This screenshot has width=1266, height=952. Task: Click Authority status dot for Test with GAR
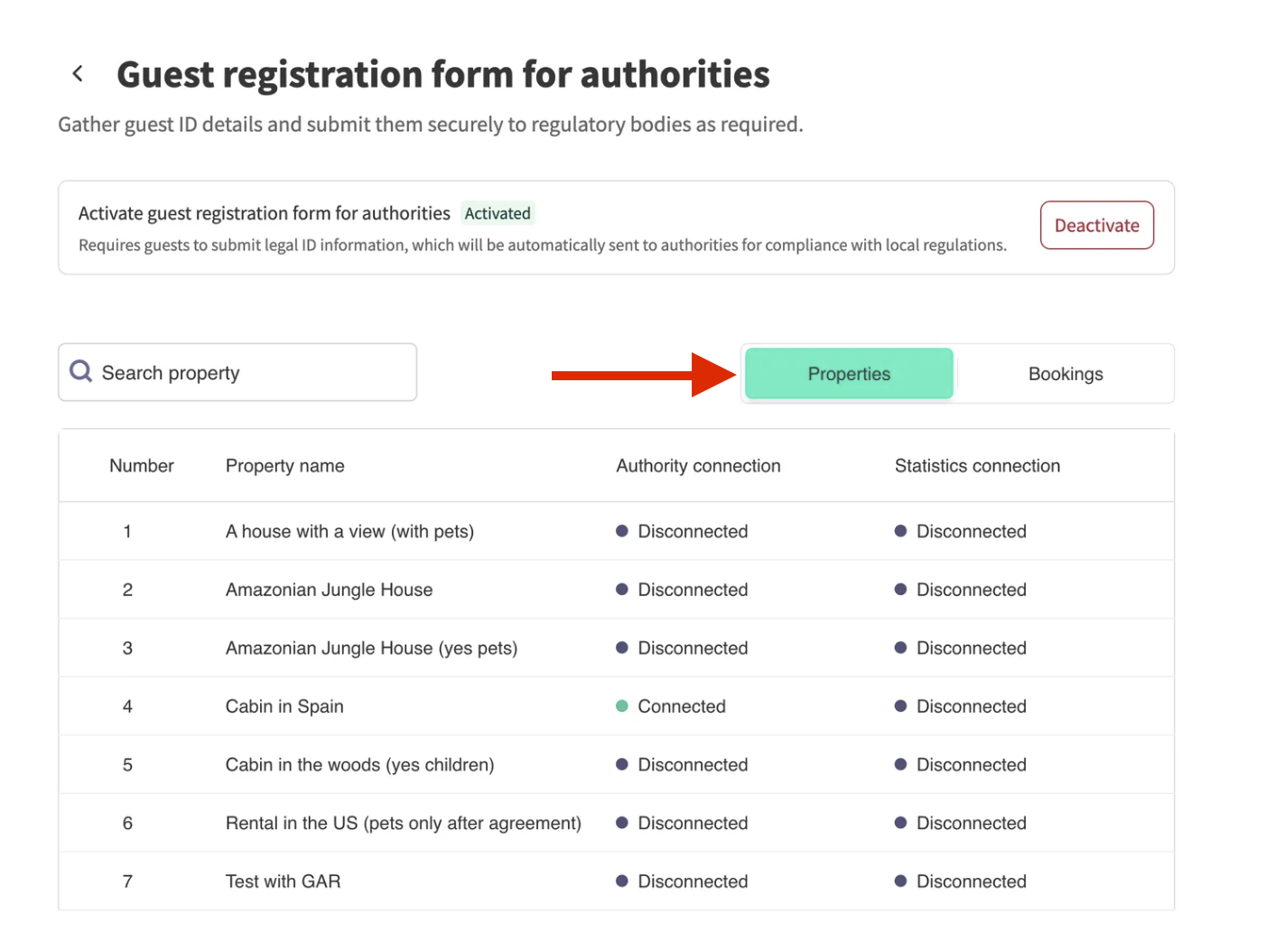point(622,882)
